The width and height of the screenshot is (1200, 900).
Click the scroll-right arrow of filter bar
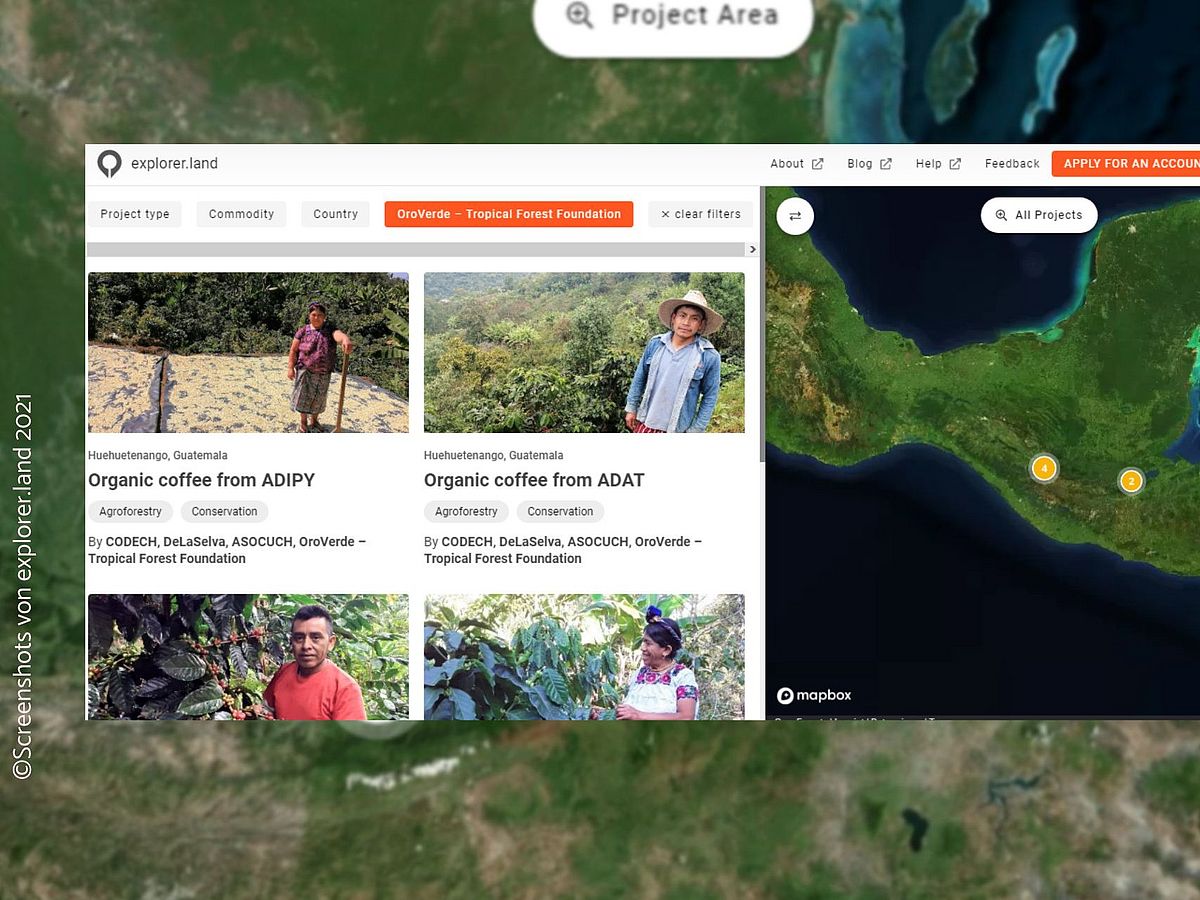[x=753, y=249]
